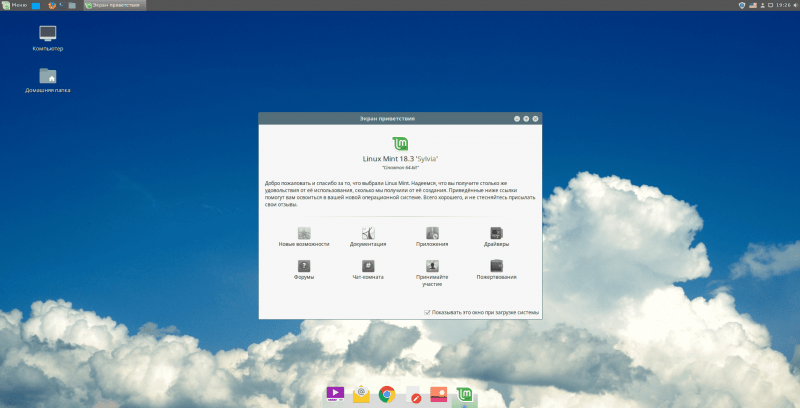The height and width of the screenshot is (408, 800).
Task: Launch the yellow mail envelope in dock
Action: tap(361, 394)
